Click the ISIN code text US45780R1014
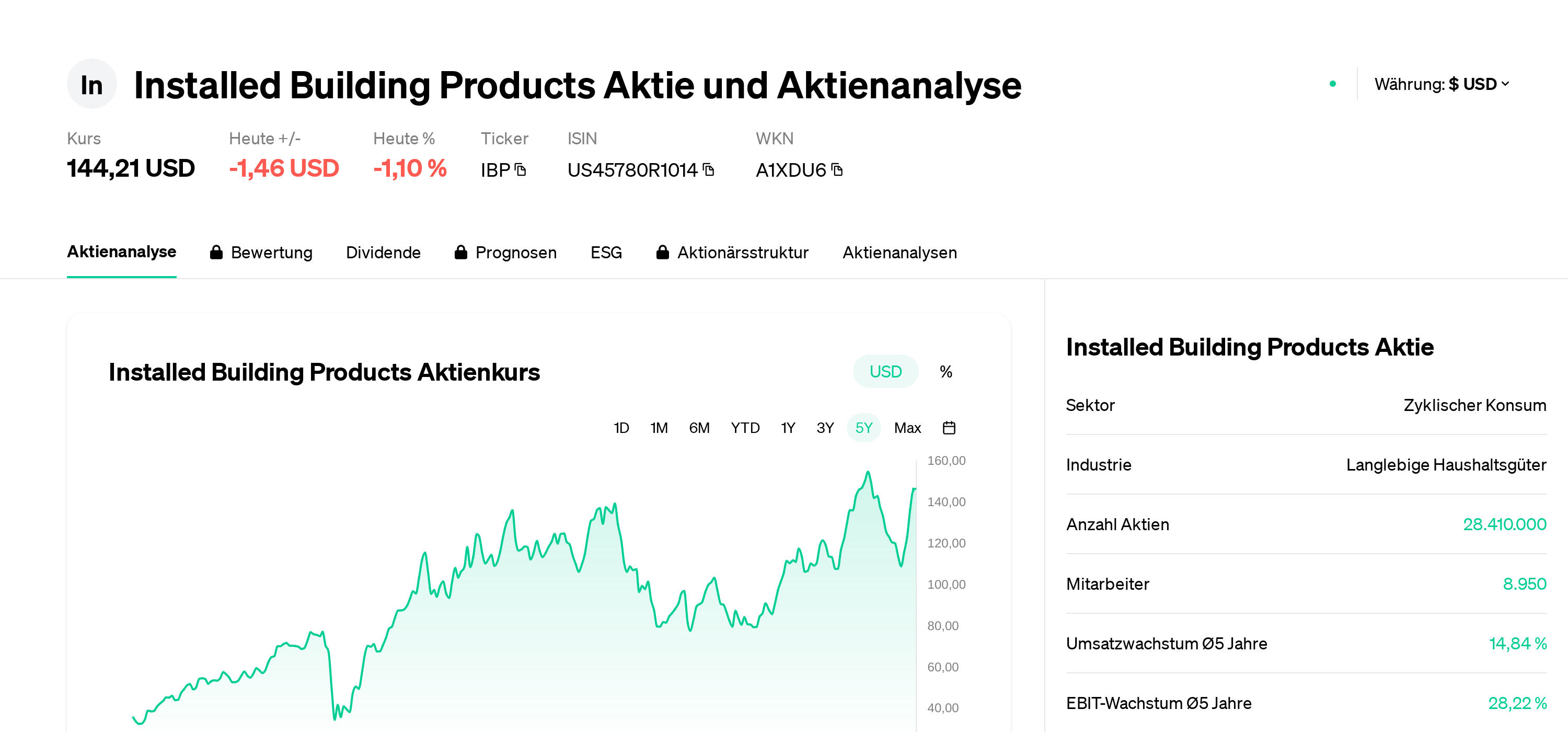Image resolution: width=1568 pixels, height=732 pixels. pyautogui.click(x=632, y=170)
